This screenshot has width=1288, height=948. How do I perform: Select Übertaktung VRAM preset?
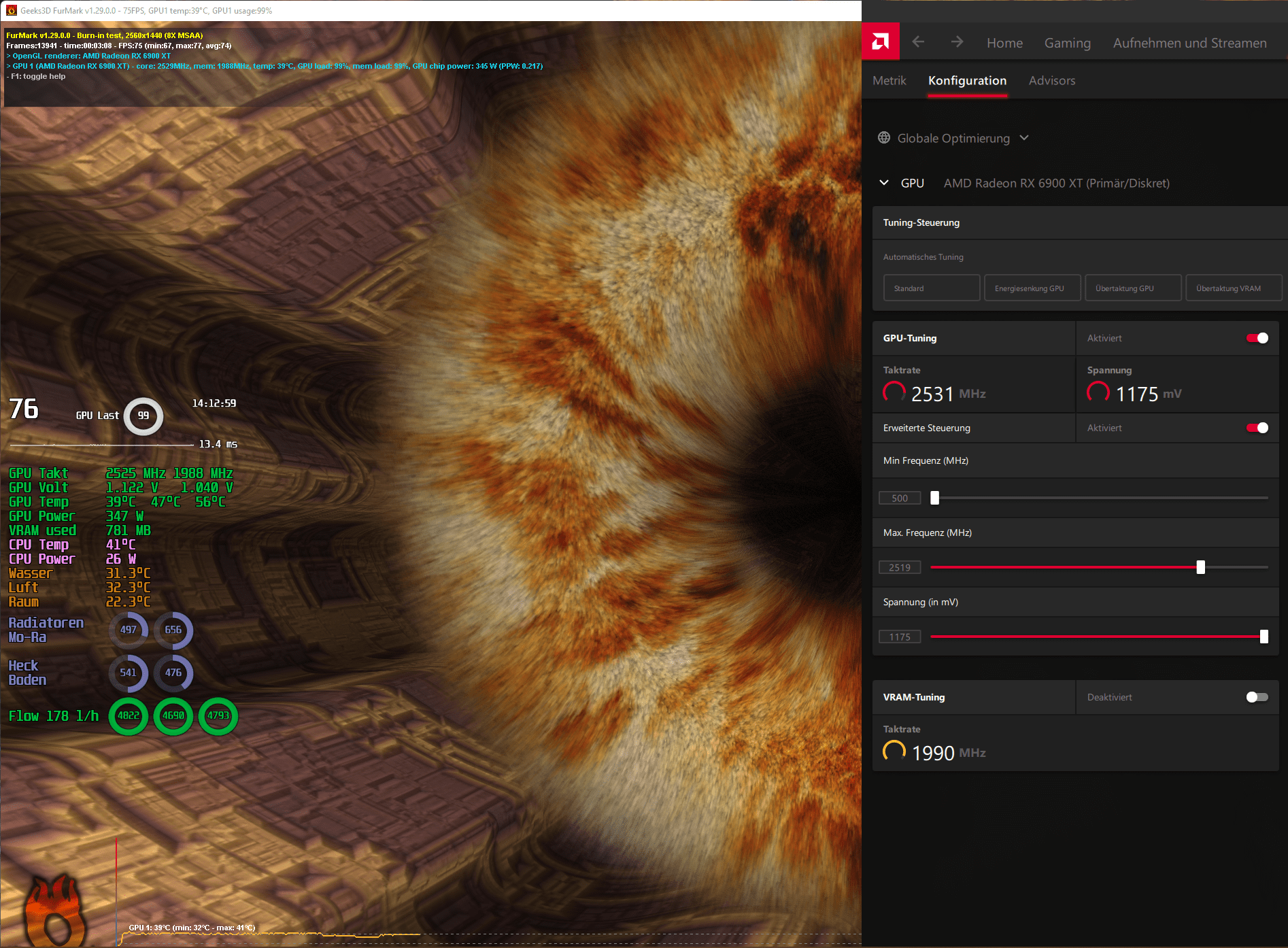(x=1233, y=288)
